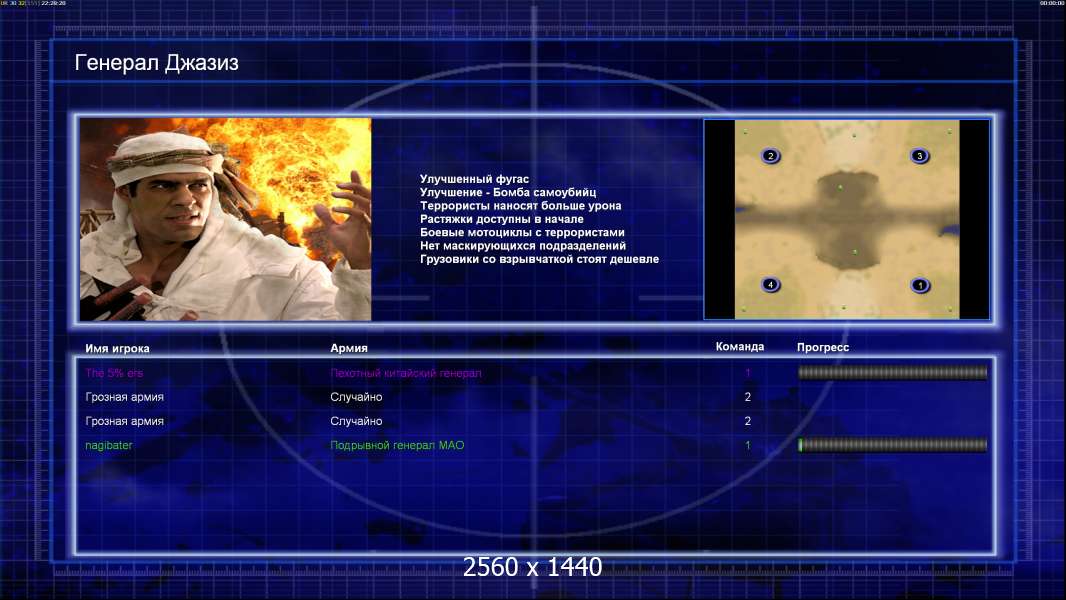
Task: Click the general's portrait image
Action: pyautogui.click(x=226, y=219)
